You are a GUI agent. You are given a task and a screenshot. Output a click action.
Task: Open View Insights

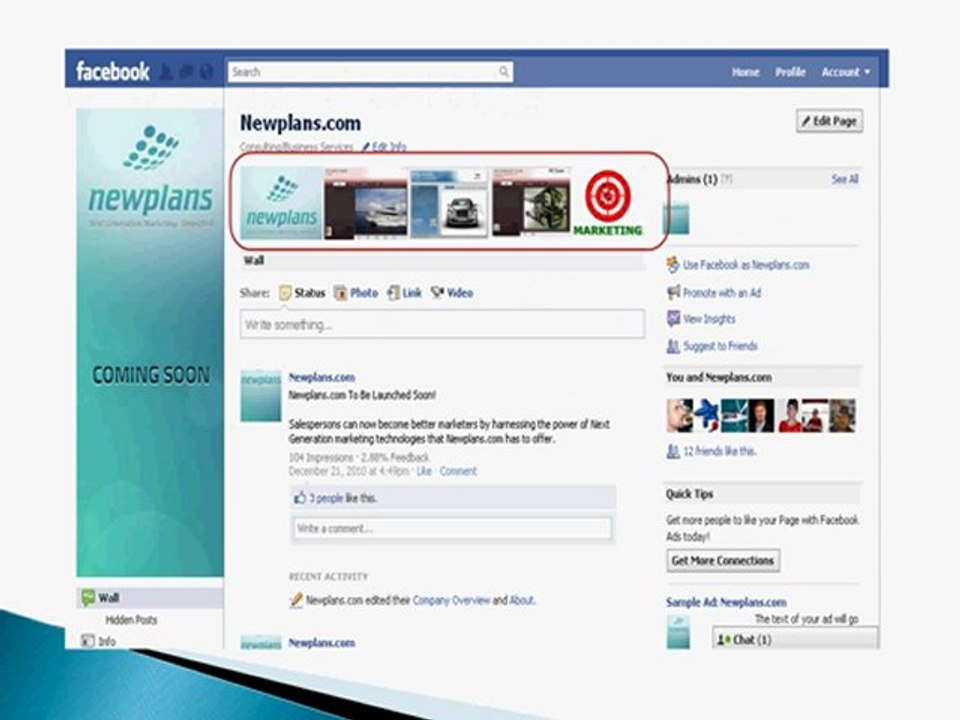click(709, 319)
